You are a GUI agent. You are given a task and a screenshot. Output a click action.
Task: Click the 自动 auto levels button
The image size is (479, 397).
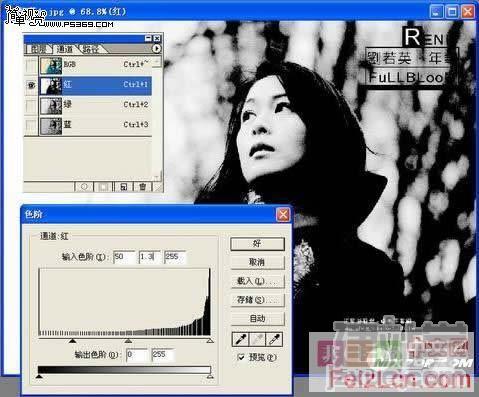click(257, 319)
